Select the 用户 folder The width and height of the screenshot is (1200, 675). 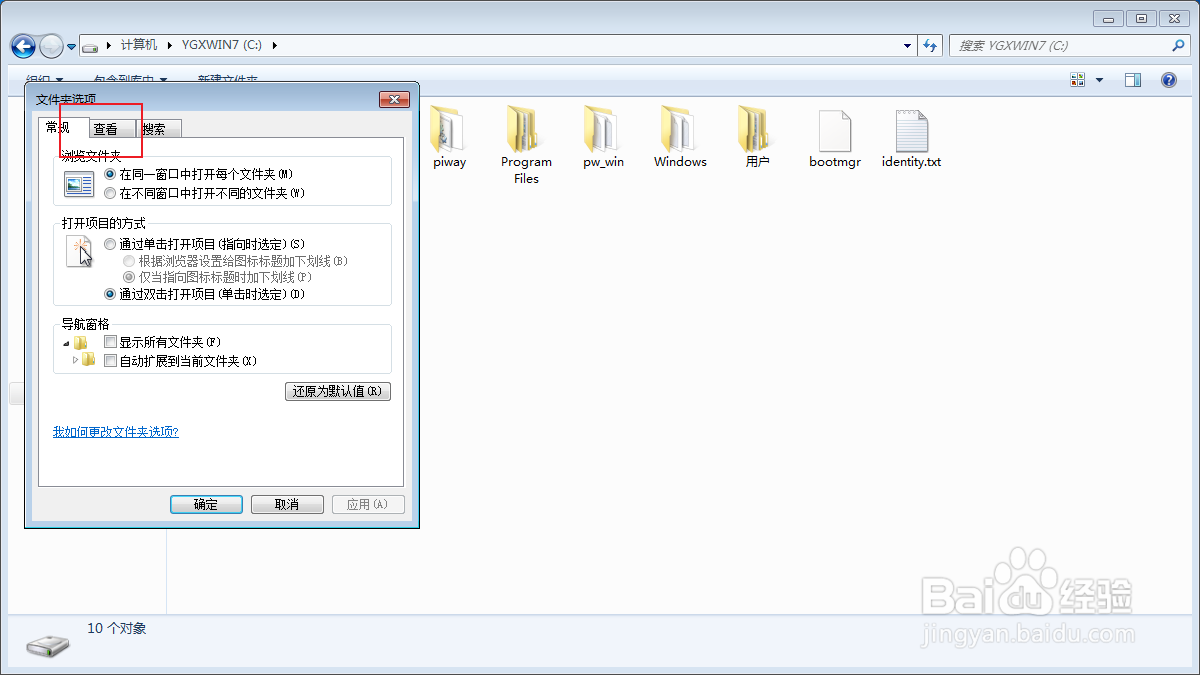coord(757,138)
